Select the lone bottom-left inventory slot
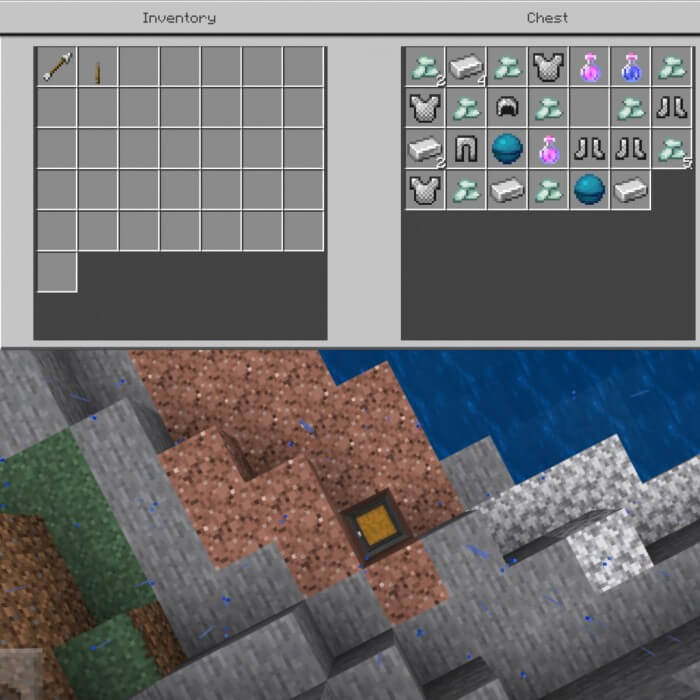Viewport: 700px width, 700px height. (x=56, y=272)
